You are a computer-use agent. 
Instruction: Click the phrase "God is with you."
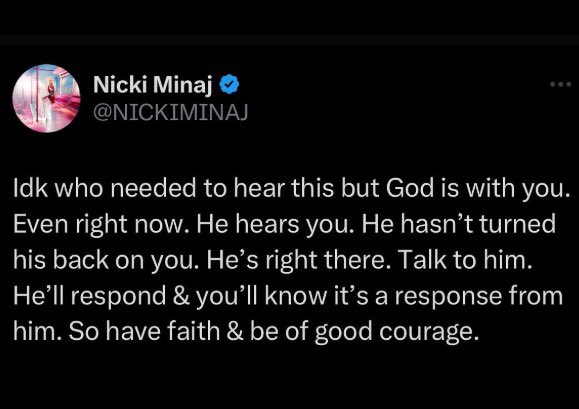coord(478,189)
